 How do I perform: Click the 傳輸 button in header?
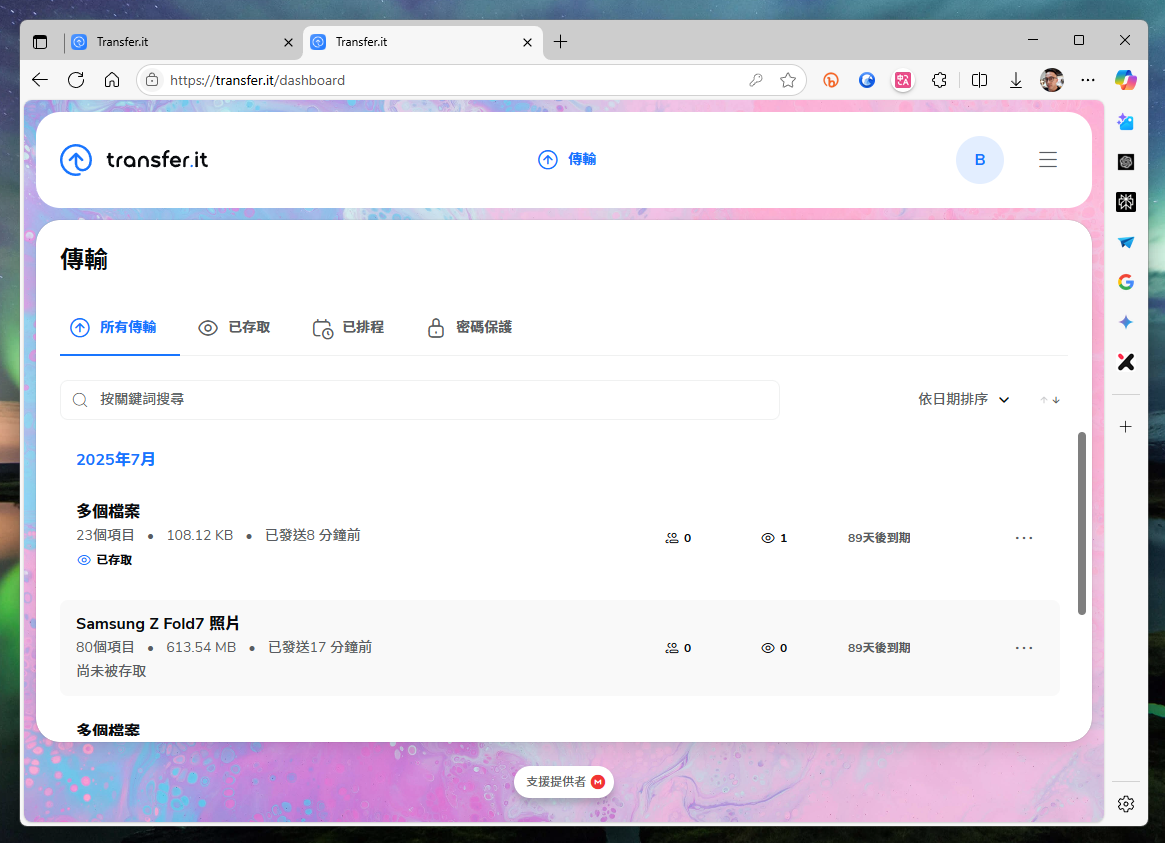(x=567, y=160)
